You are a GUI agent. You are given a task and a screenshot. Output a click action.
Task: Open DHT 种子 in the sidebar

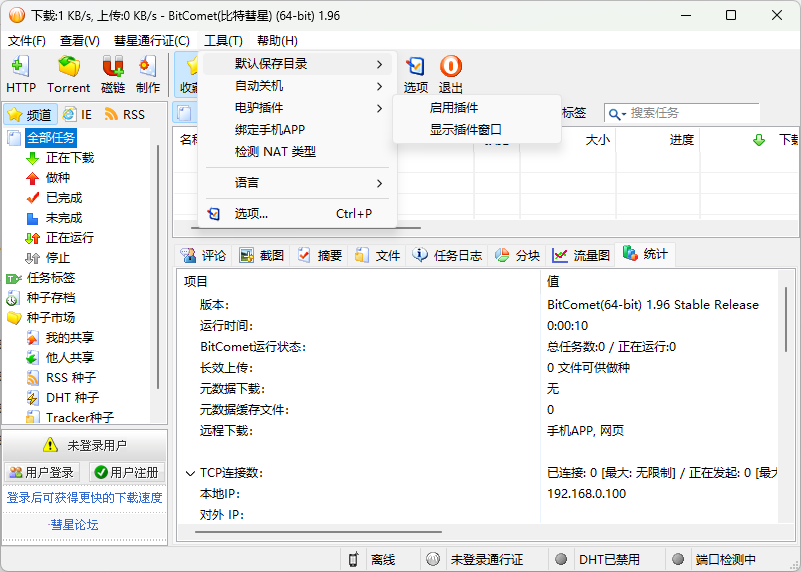pos(72,398)
